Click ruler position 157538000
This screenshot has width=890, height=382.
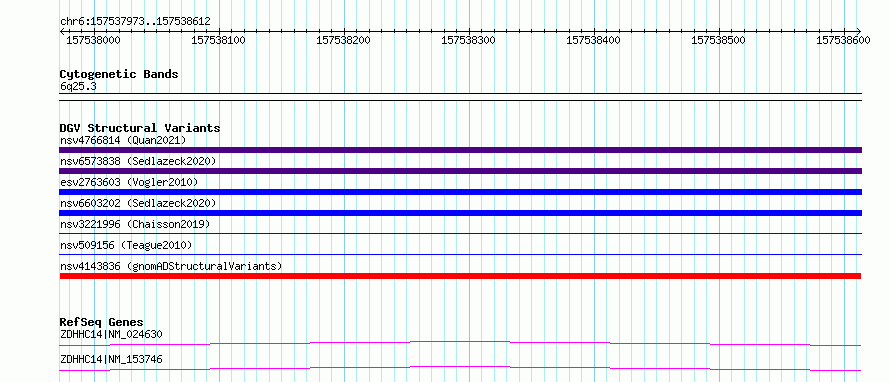click(x=94, y=40)
